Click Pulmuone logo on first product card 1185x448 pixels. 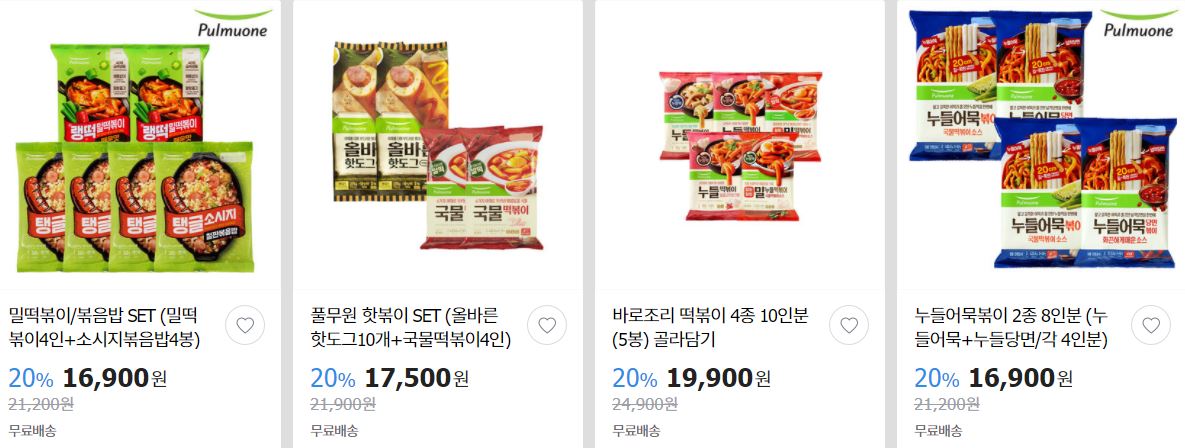coord(232,23)
